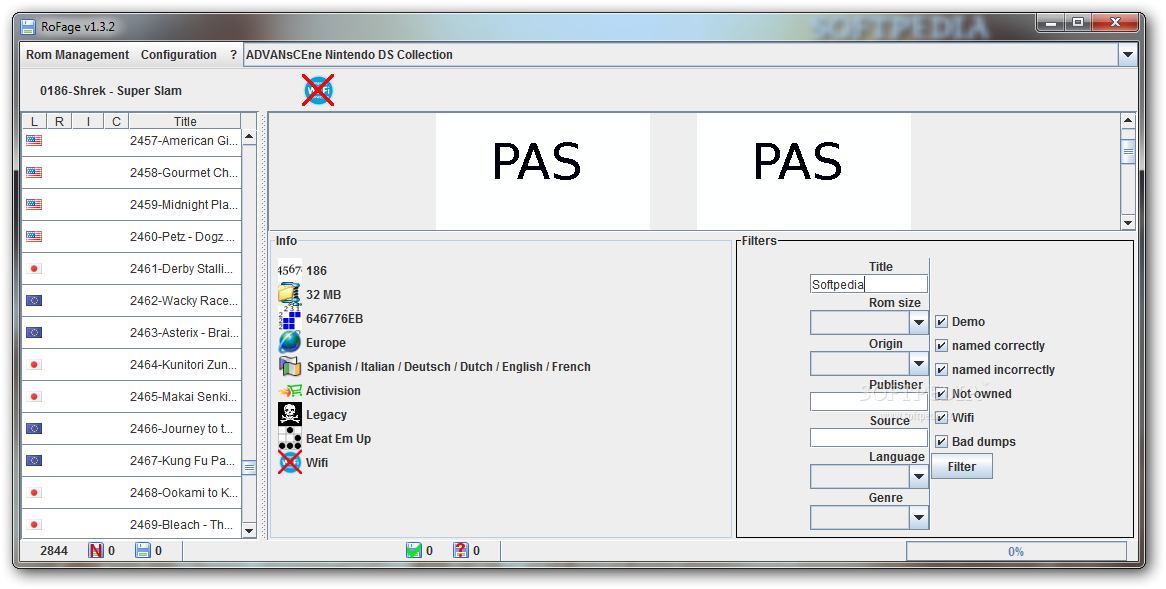Click the EU flag for 2462-Wacky Race...
Image resolution: width=1166 pixels, height=589 pixels.
(x=34, y=300)
